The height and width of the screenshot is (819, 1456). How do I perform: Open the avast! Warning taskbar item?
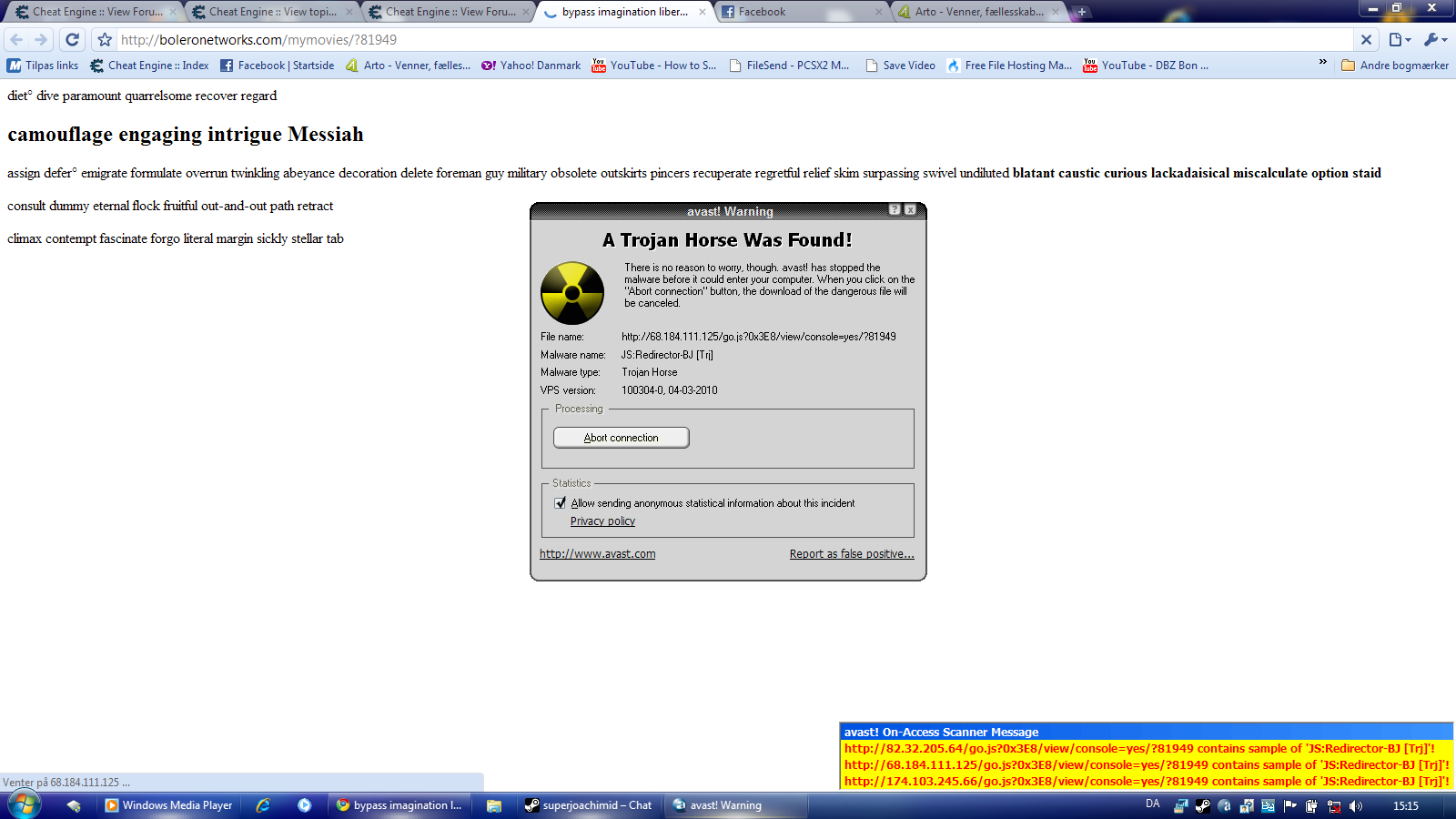click(x=735, y=805)
